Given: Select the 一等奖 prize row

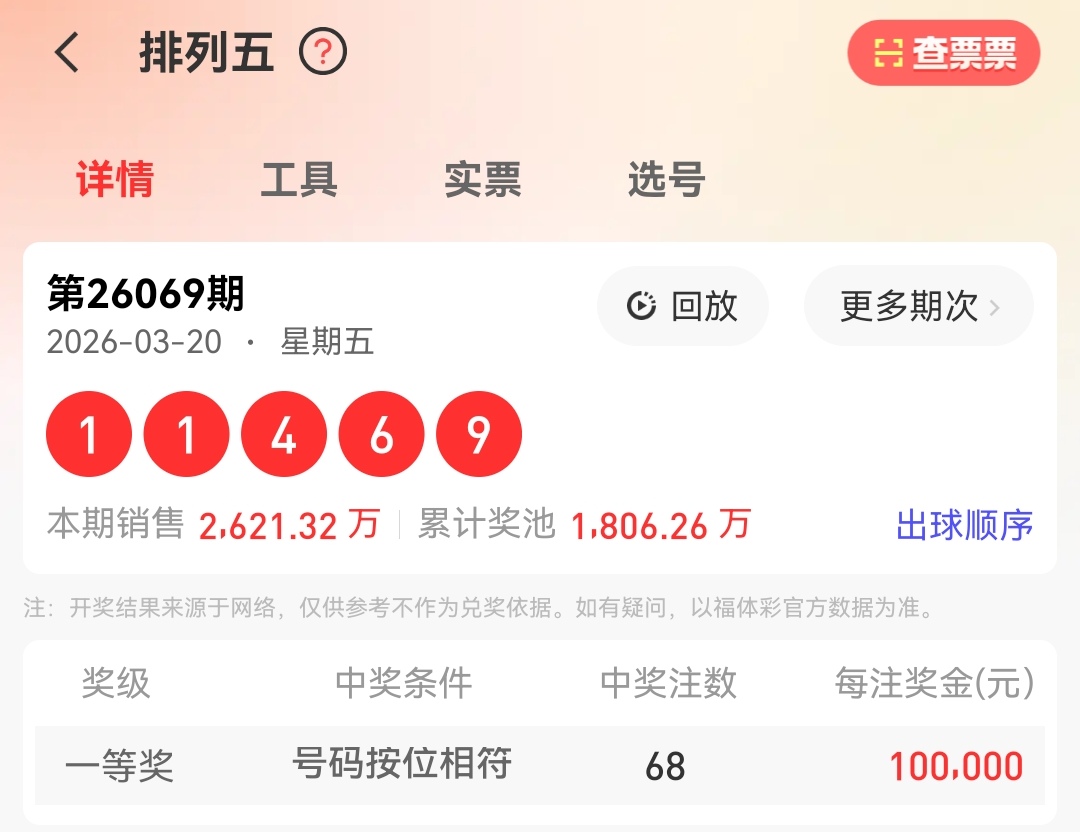Looking at the screenshot, I should 540,765.
